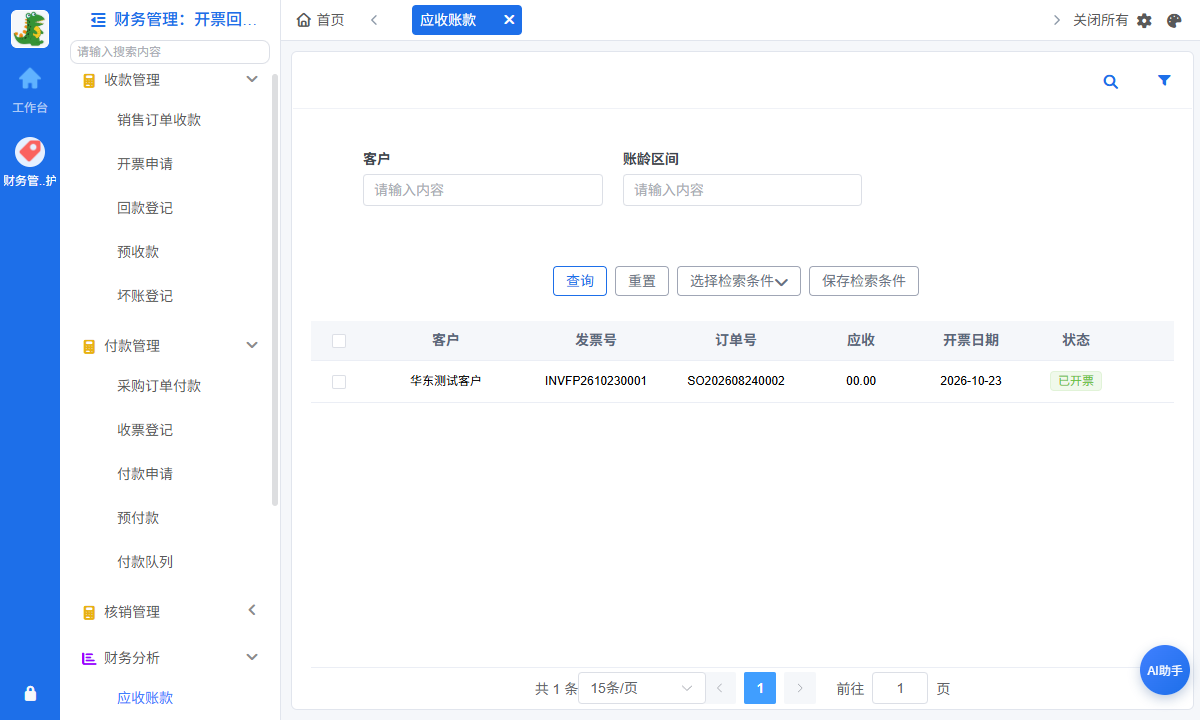Focus the 客户 input field
Image resolution: width=1200 pixels, height=720 pixels.
pos(483,190)
